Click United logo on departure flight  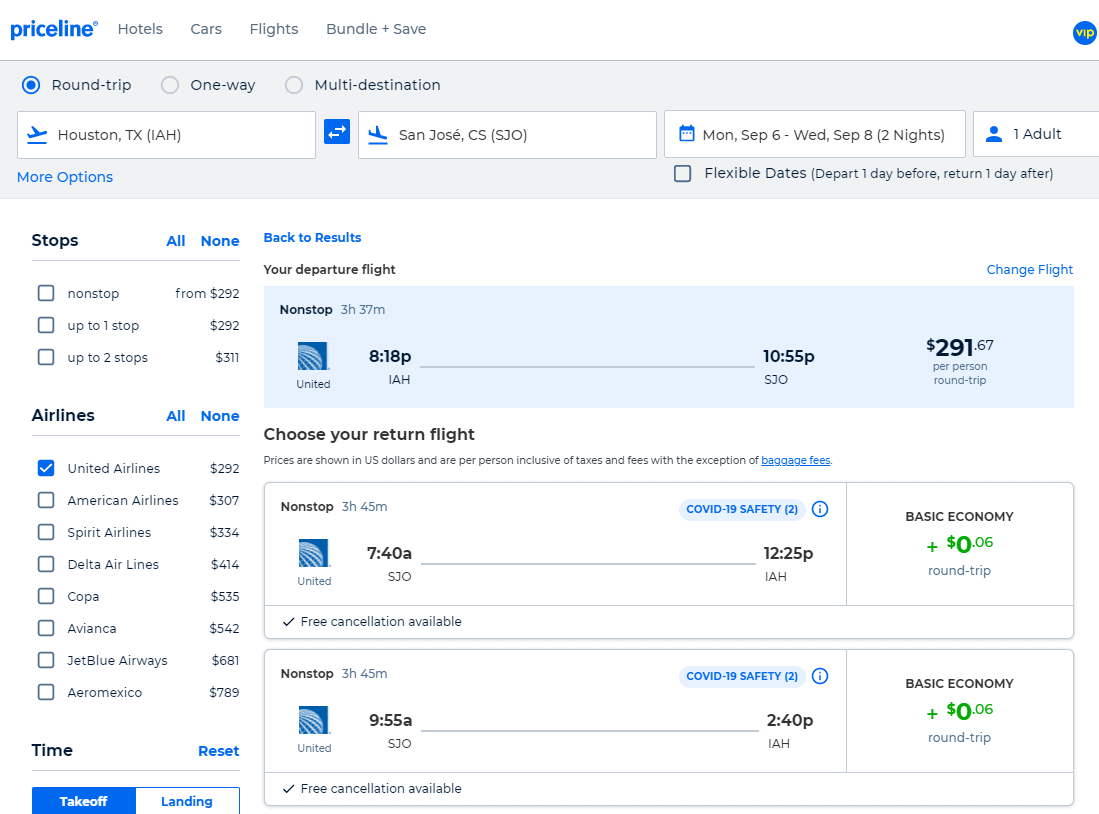point(313,356)
